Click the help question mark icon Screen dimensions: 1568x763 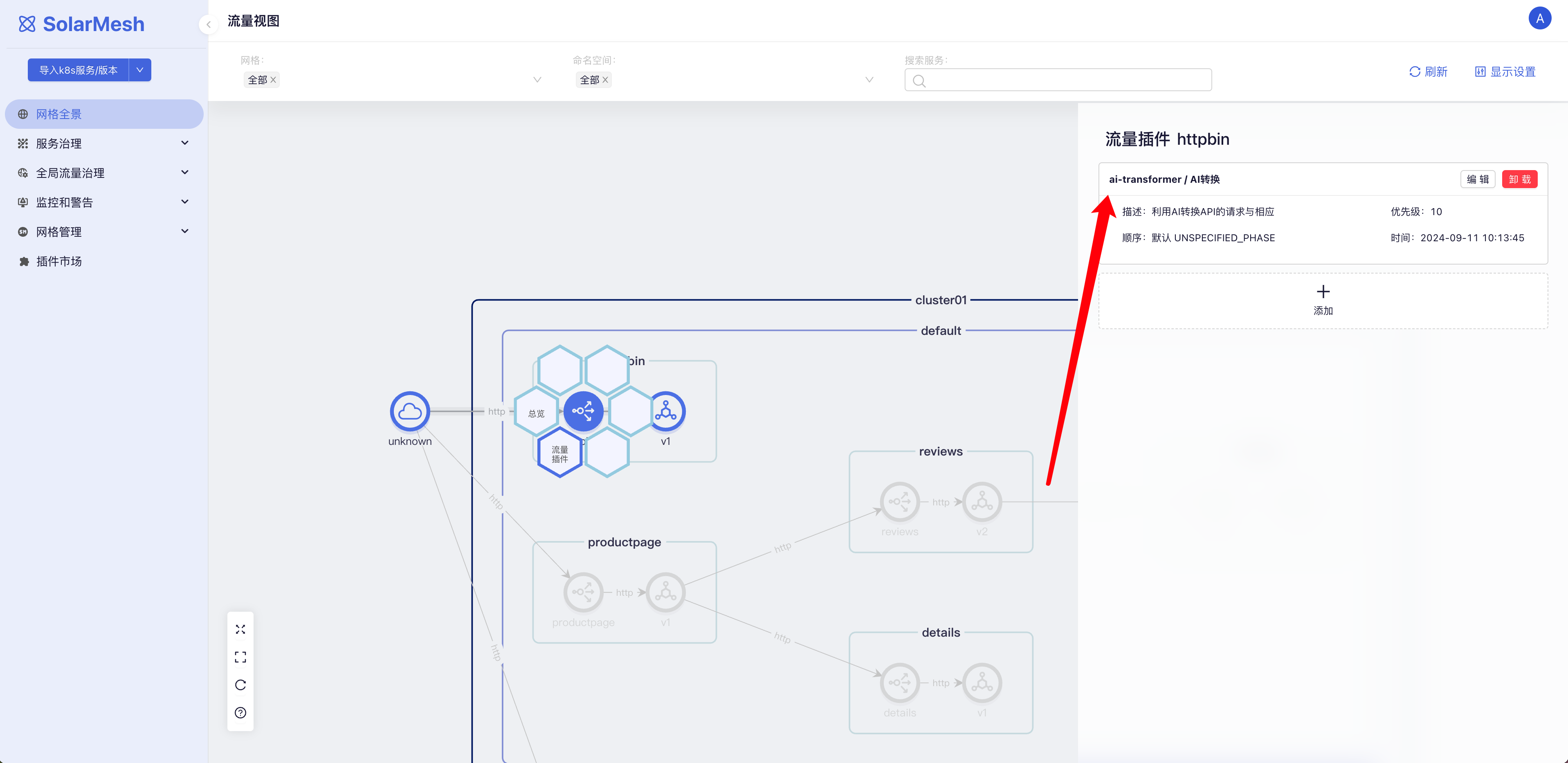pyautogui.click(x=240, y=712)
